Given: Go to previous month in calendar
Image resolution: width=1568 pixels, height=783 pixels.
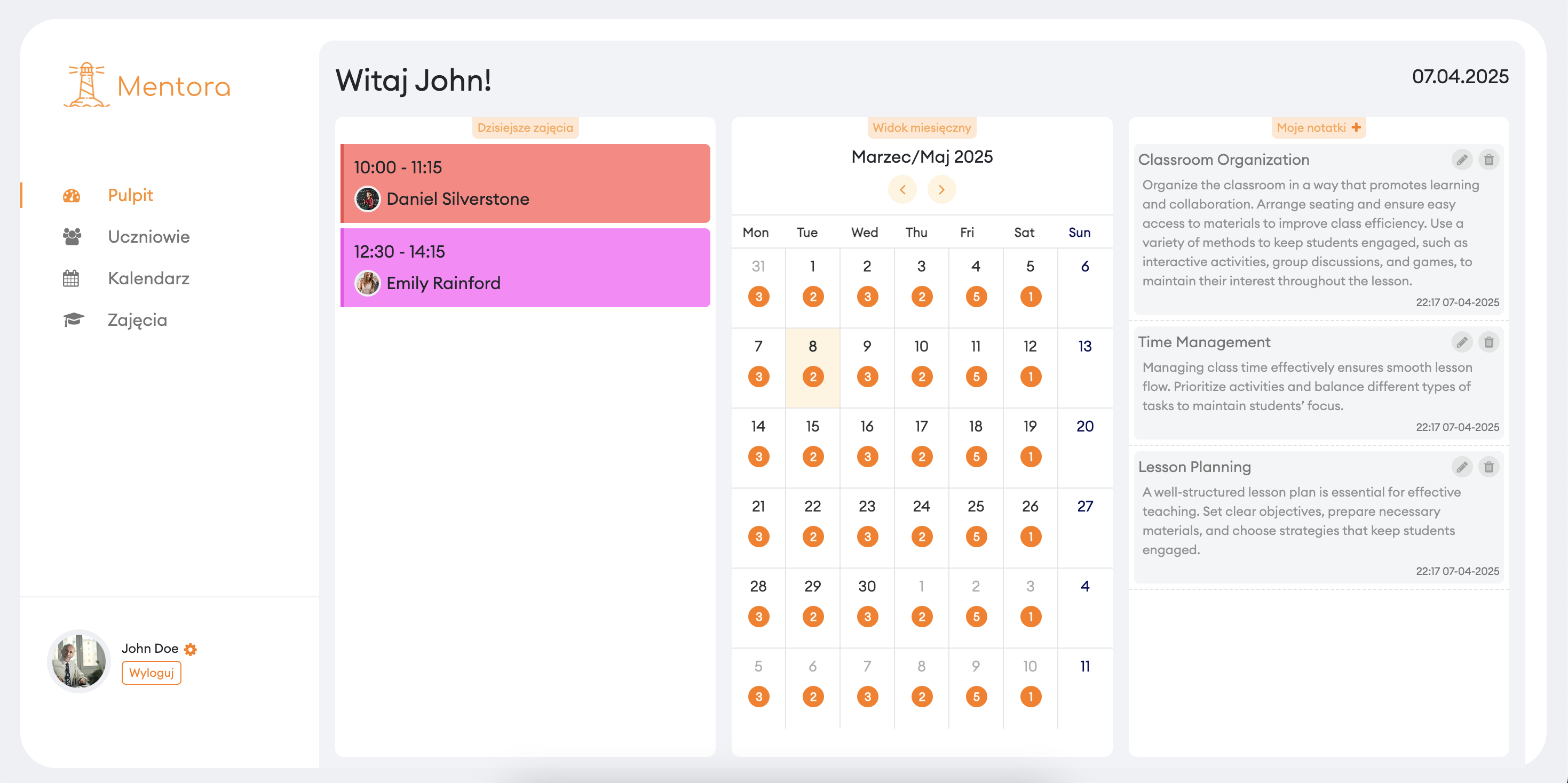Looking at the screenshot, I should [x=902, y=190].
